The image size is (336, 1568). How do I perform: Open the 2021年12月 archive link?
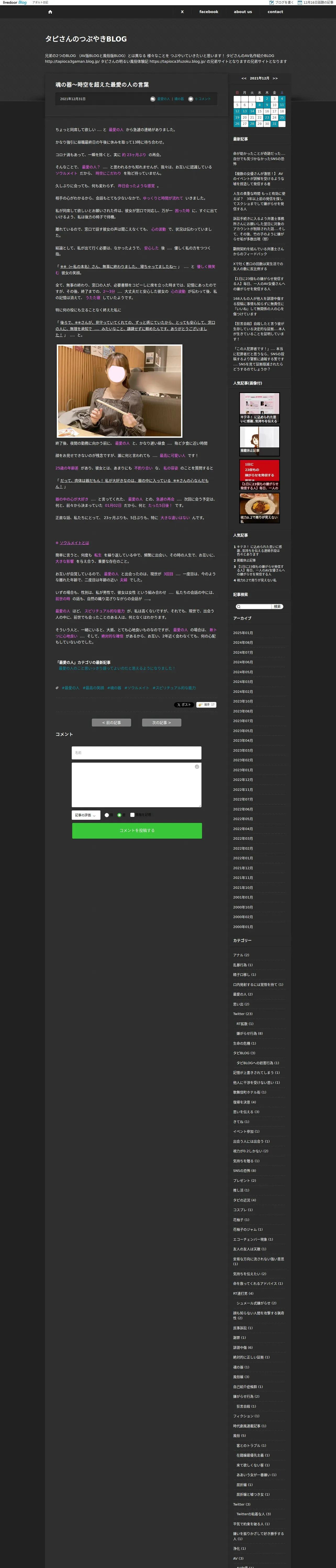point(243,868)
